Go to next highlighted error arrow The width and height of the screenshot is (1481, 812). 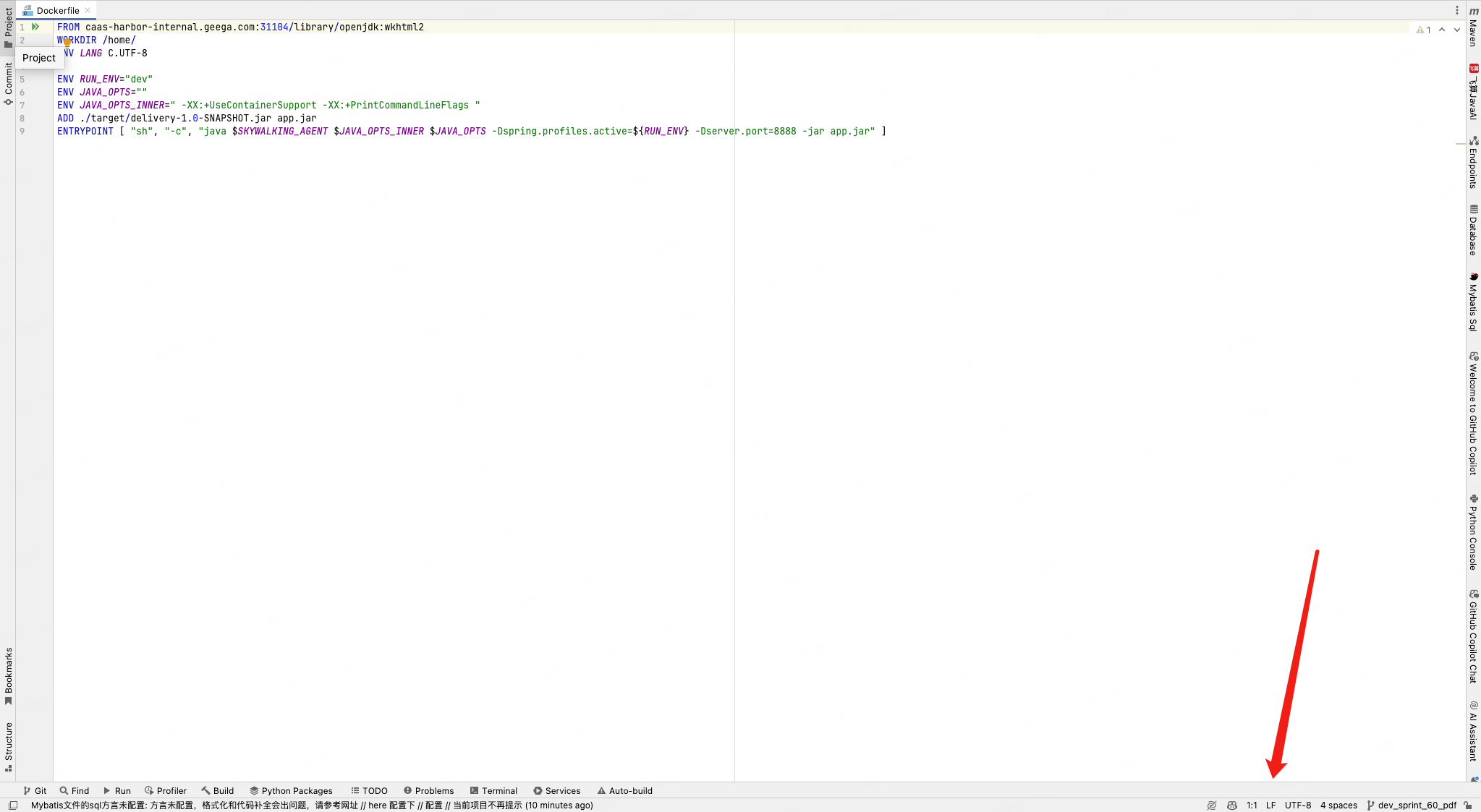(1456, 30)
